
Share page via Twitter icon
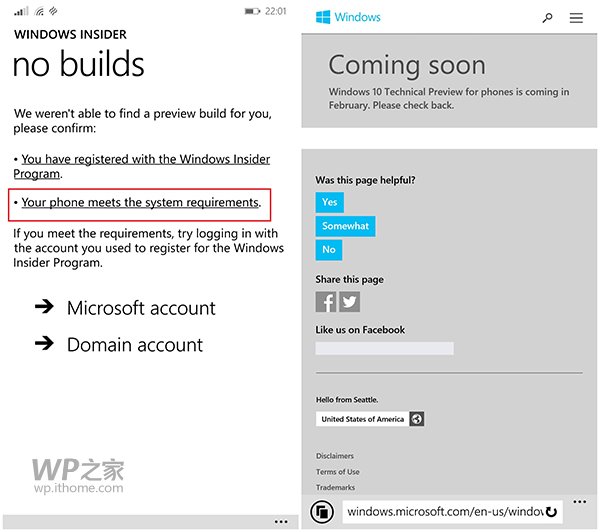pos(349,302)
